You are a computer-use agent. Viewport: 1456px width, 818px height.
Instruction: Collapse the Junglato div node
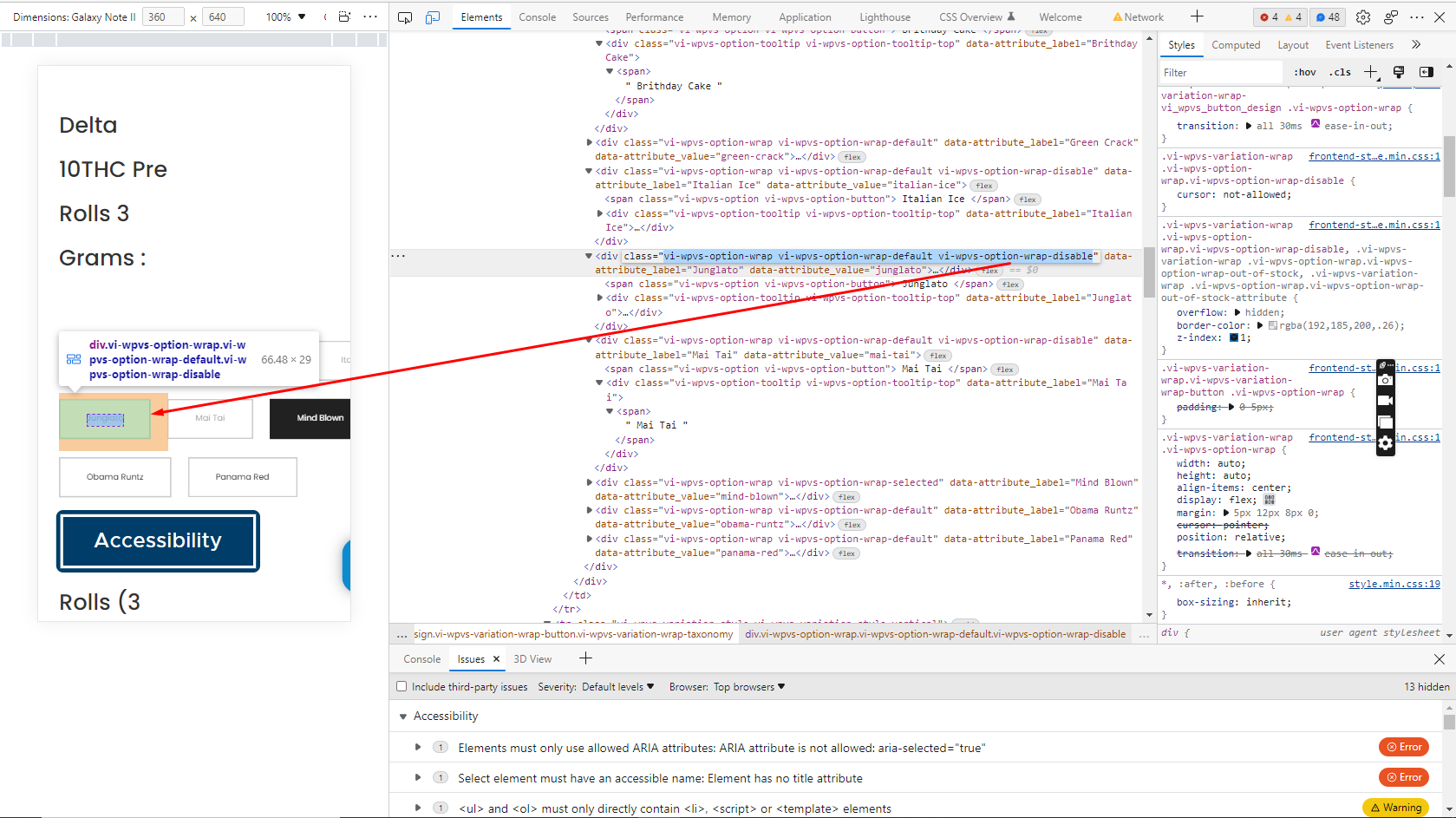pos(589,256)
